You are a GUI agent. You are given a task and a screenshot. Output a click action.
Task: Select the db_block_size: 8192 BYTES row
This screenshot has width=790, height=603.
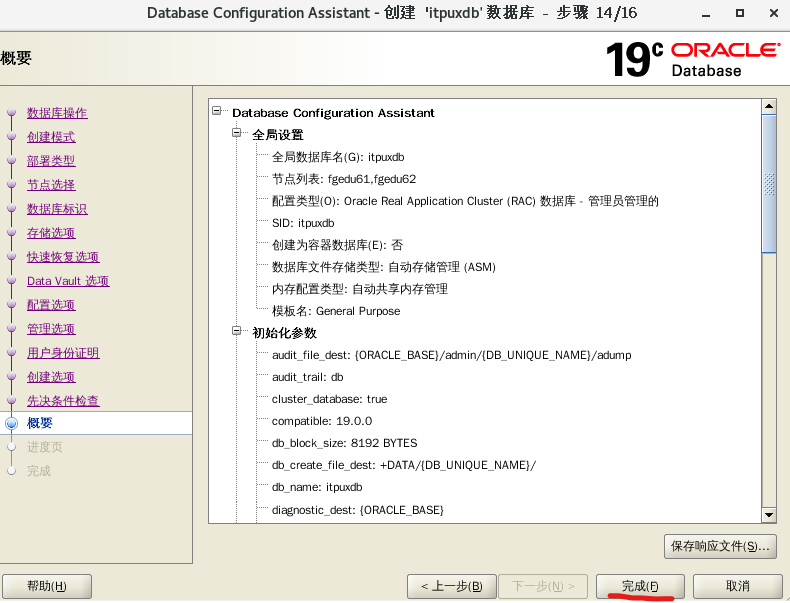coord(345,443)
